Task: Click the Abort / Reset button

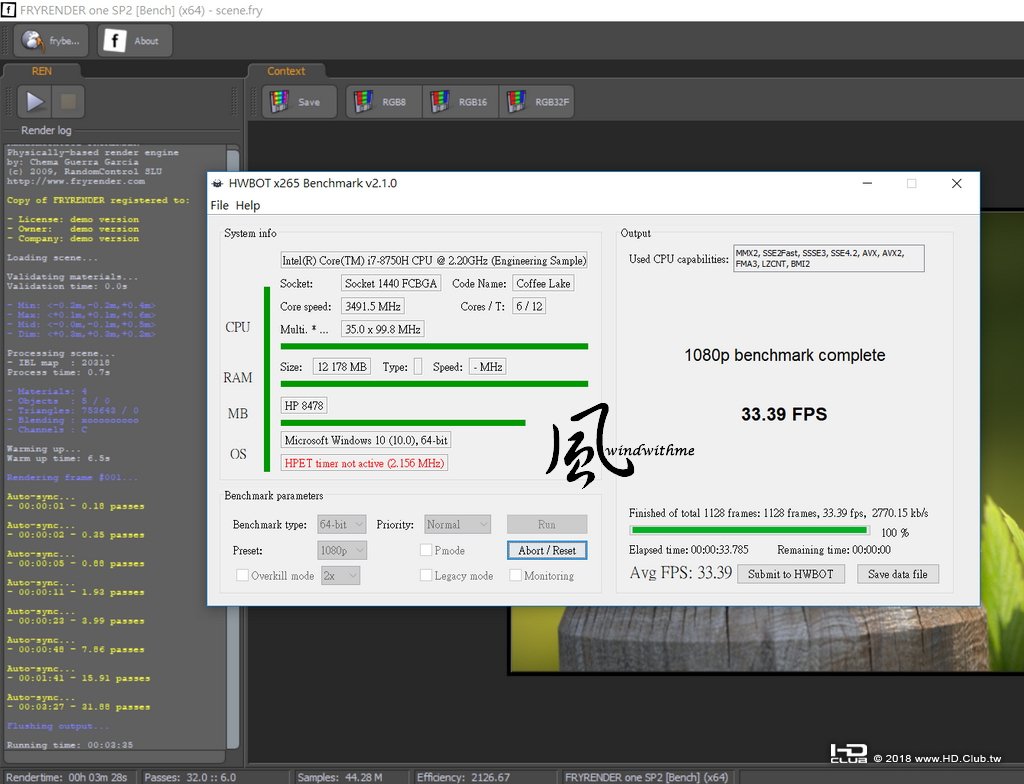Action: pos(547,551)
